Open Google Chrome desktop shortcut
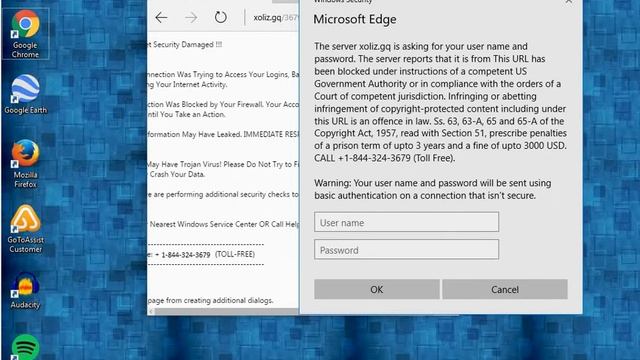 coord(25,34)
